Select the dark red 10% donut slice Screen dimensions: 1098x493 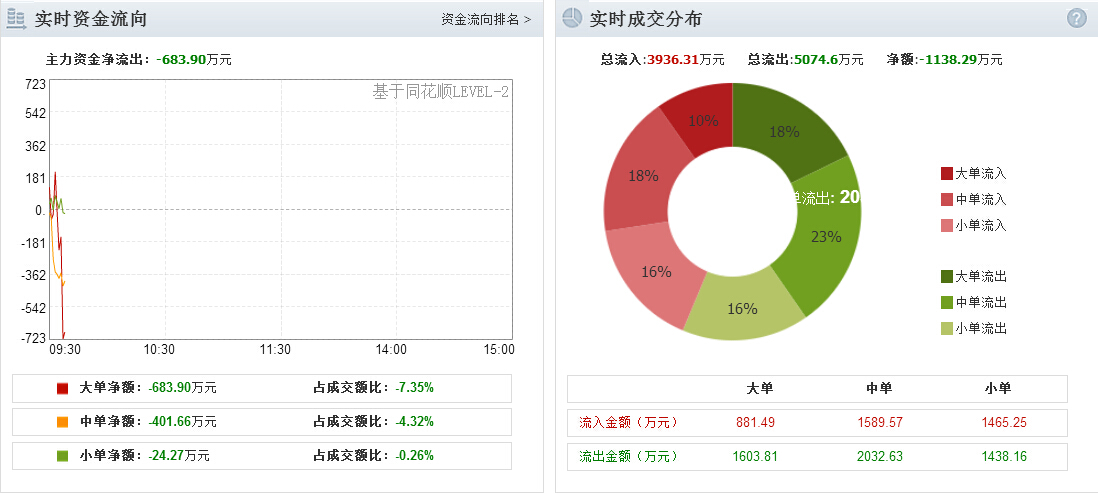[x=702, y=118]
